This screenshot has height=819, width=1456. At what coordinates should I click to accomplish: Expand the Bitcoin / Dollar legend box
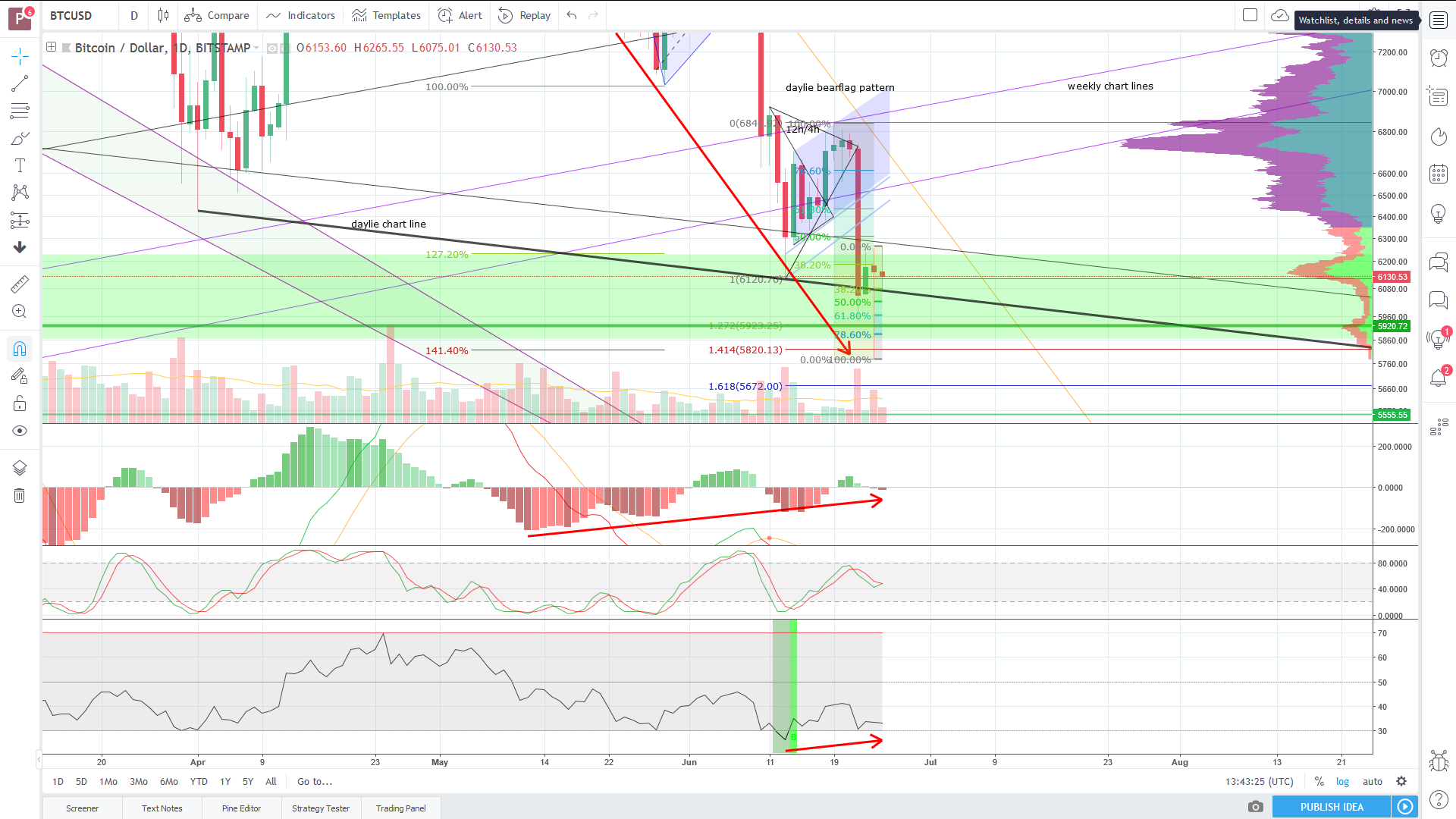point(51,47)
